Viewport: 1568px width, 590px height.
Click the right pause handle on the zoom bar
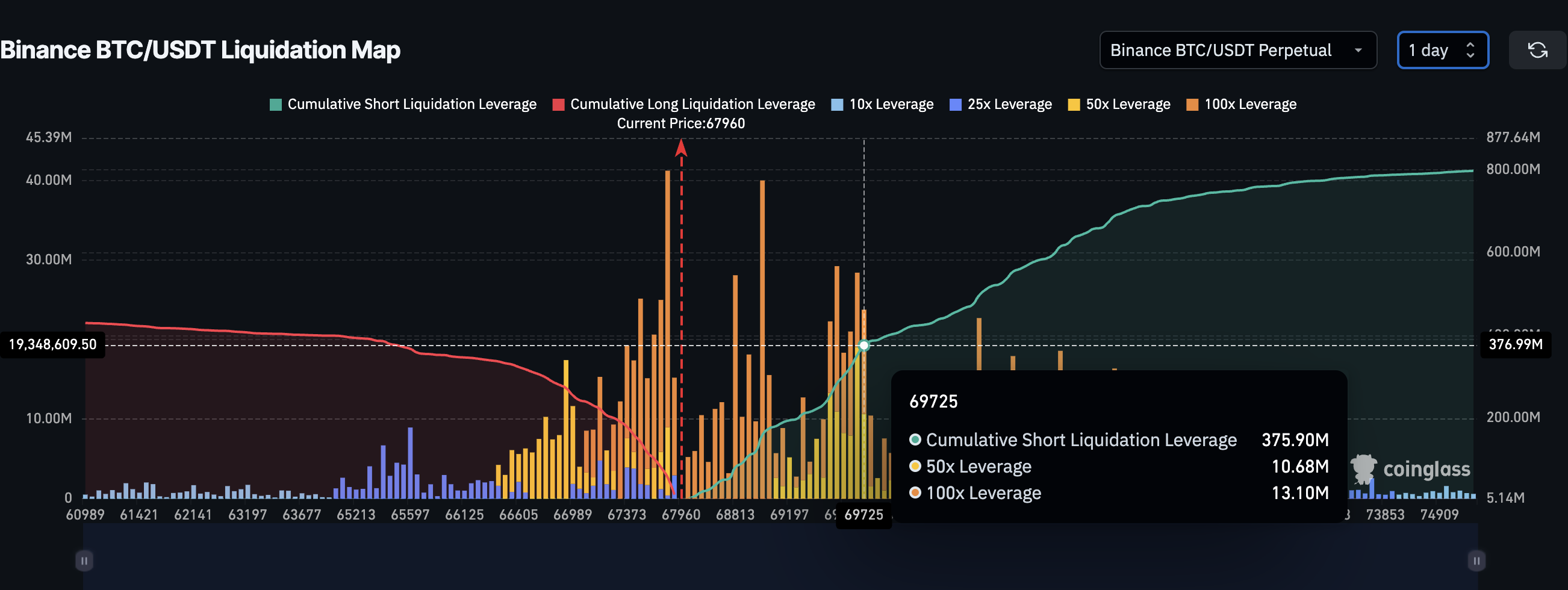pos(1473,560)
